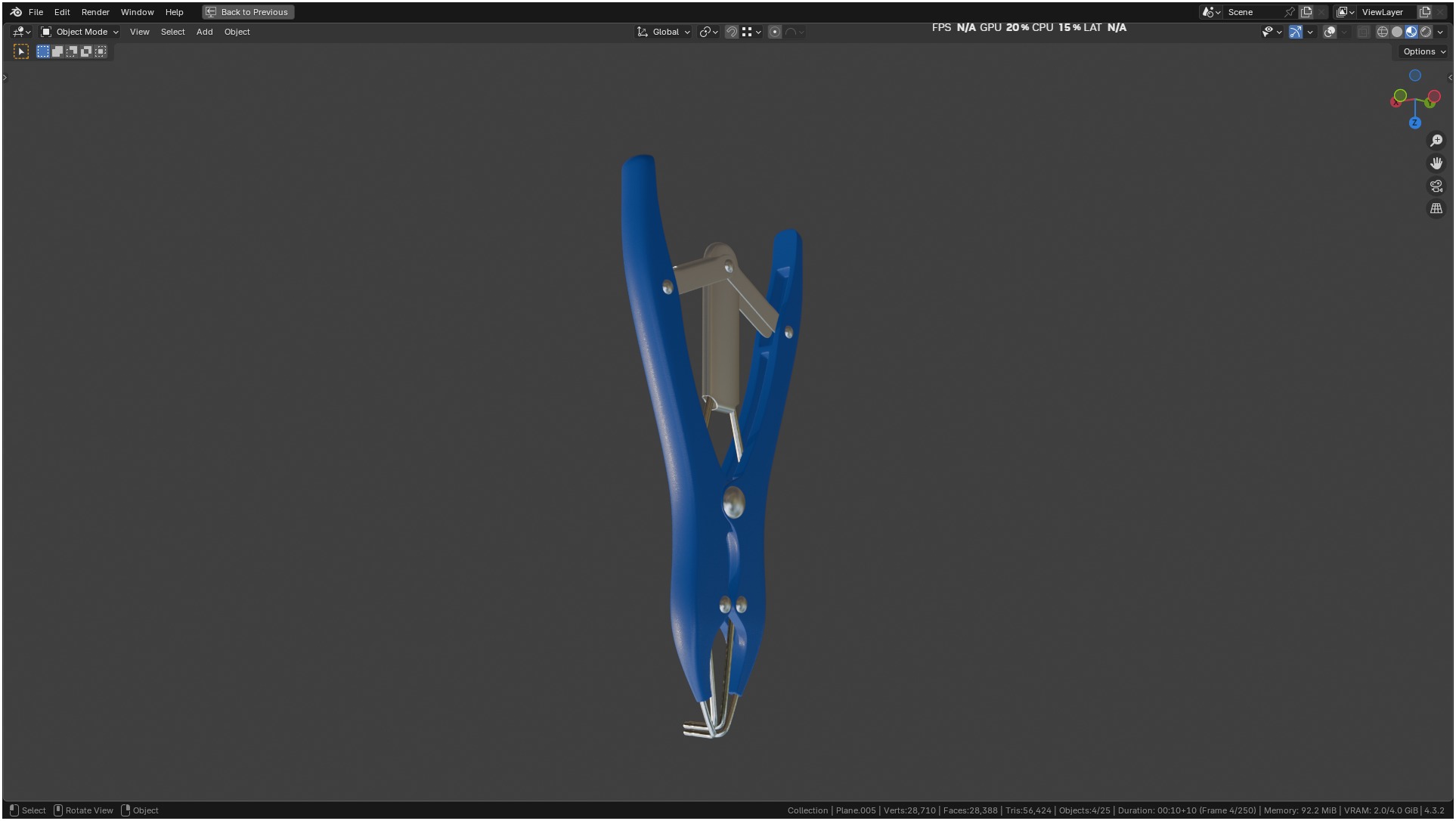Open the Window menu
The width and height of the screenshot is (1456, 821).
138,12
